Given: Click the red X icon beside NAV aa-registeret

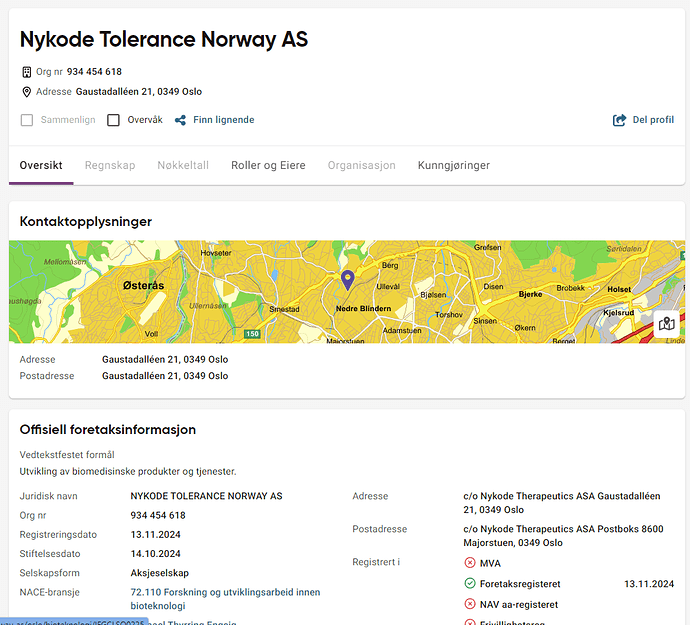Looking at the screenshot, I should tap(470, 604).
